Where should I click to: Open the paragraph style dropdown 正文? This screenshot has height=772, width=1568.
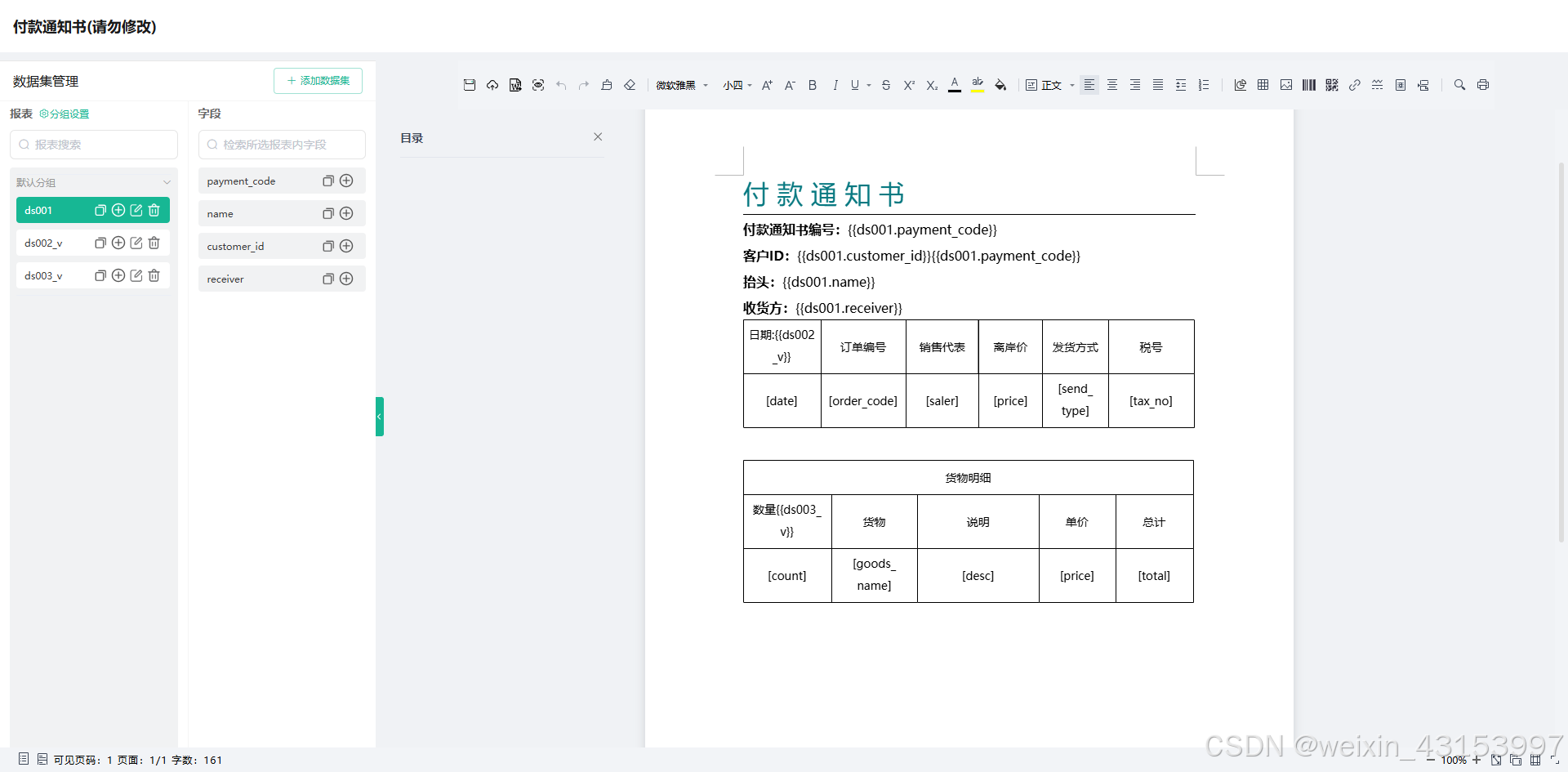click(1050, 85)
